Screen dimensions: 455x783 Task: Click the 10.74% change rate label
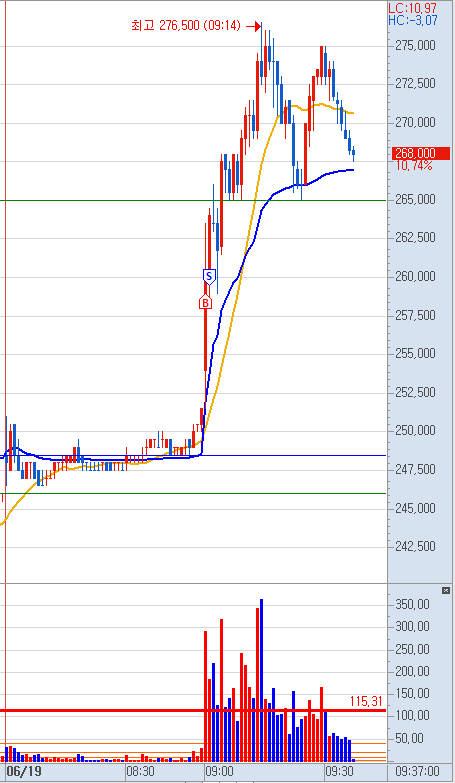coord(414,165)
